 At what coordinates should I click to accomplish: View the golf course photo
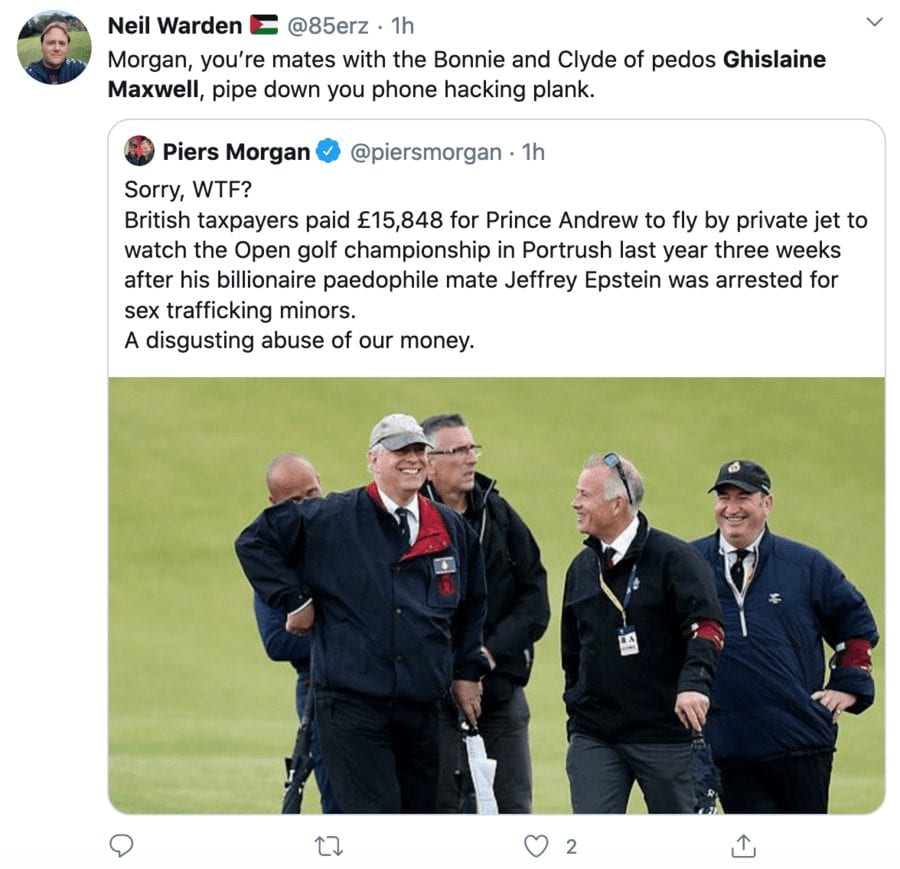click(x=496, y=595)
